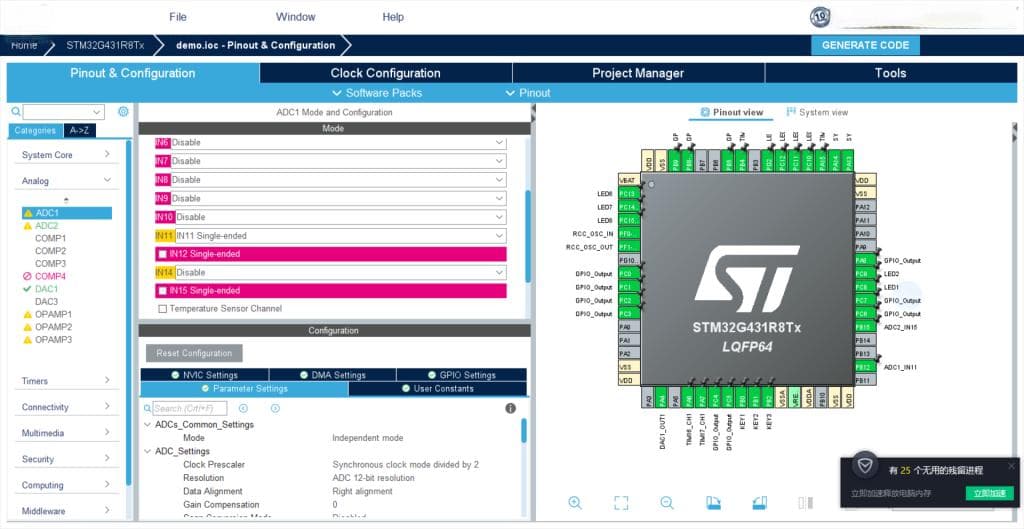Screen dimensions: 1024x529
Task: Select pin PB15 labeled ADC2_IN15
Action: tap(863, 327)
